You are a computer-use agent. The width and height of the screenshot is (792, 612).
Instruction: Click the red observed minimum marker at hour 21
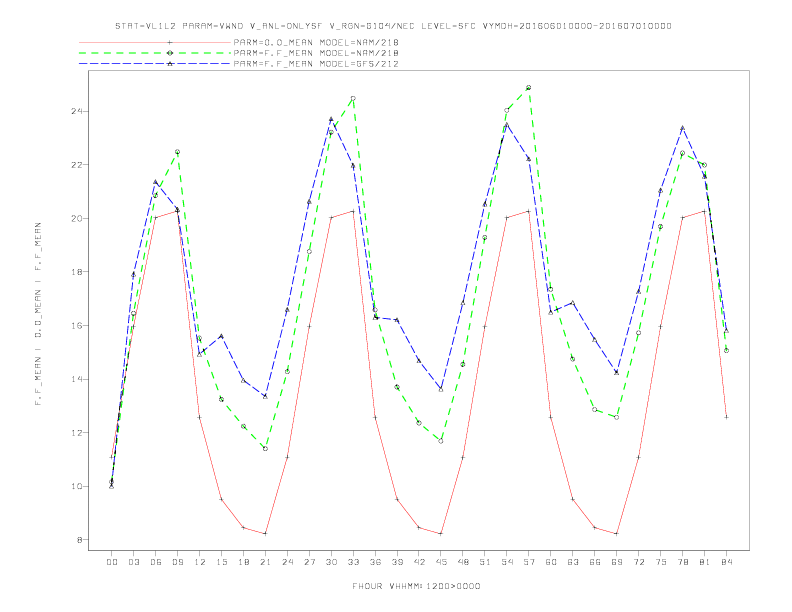pyautogui.click(x=265, y=533)
